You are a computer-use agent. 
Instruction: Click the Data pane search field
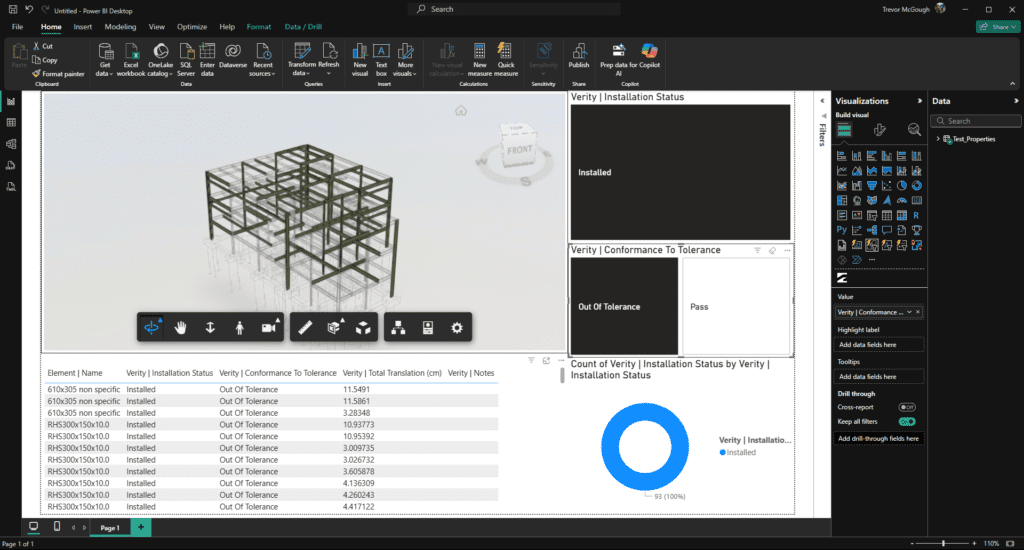975,121
